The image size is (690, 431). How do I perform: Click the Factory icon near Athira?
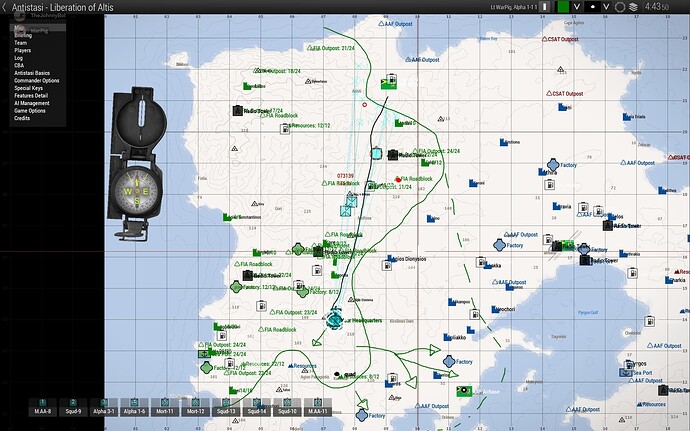tap(553, 165)
